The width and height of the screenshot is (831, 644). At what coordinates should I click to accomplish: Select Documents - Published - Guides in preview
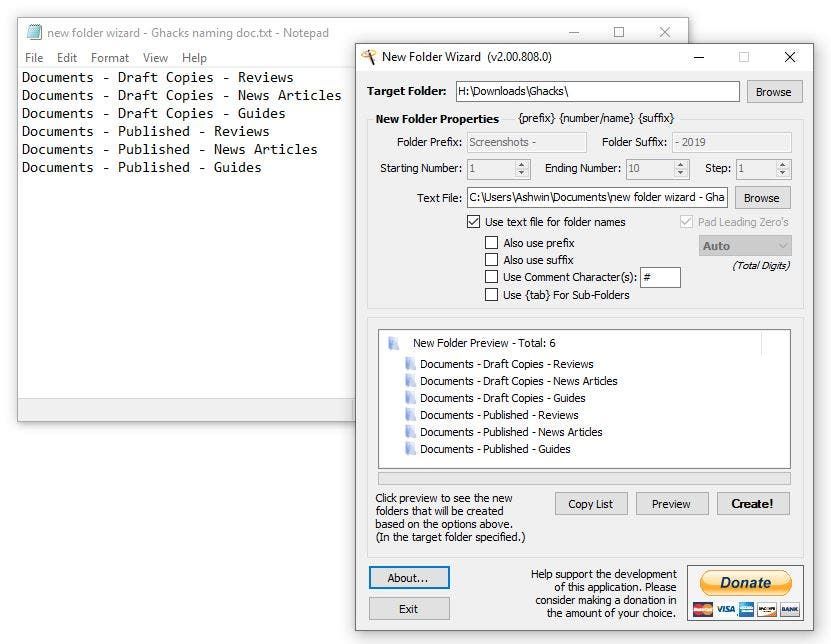click(495, 449)
